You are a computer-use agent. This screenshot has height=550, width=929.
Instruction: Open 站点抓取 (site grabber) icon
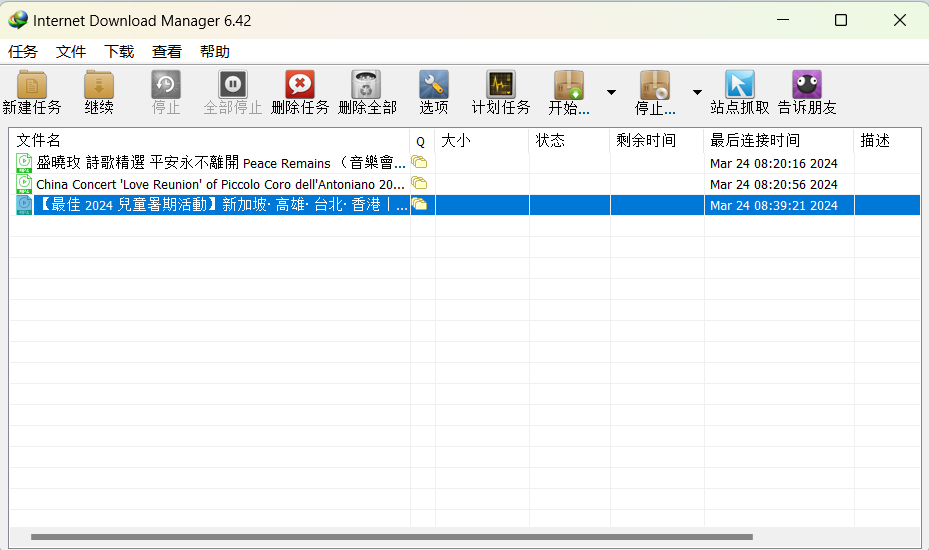click(739, 85)
